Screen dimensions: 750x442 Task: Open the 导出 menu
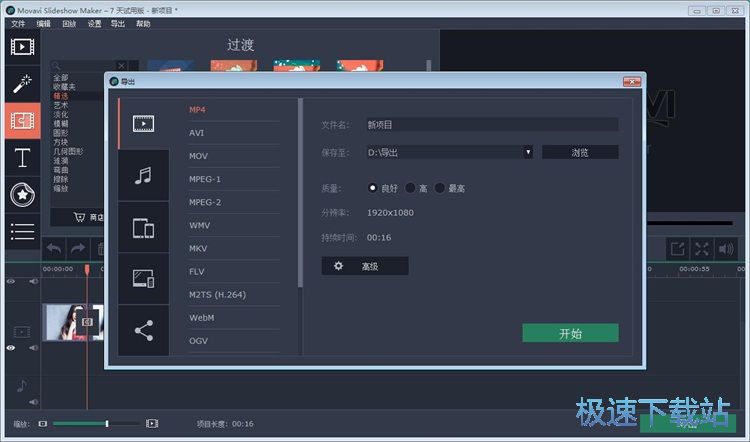pos(118,23)
